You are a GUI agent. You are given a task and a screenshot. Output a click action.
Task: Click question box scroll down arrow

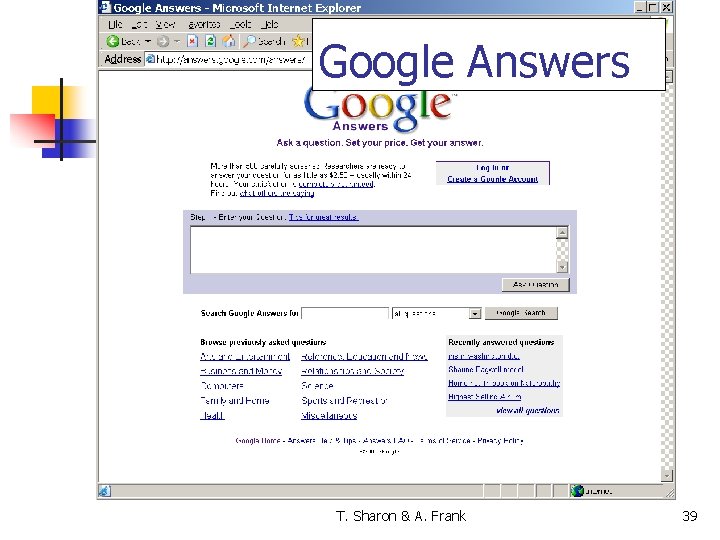pyautogui.click(x=562, y=267)
